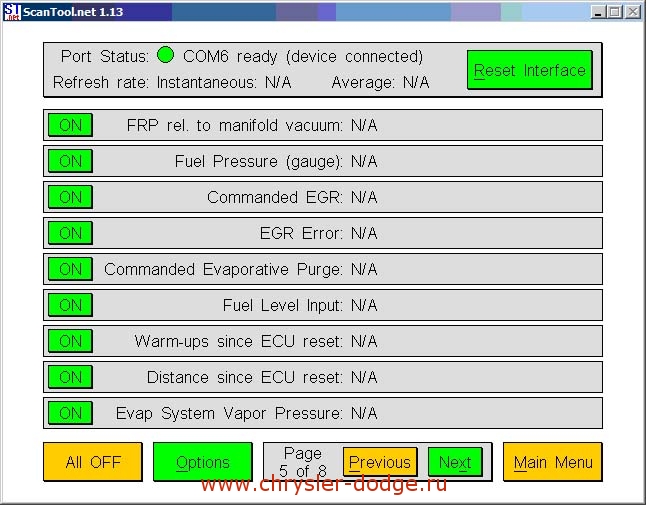Toggle ON button for EGR Error
Viewport: 646px width, 505px height.
tap(70, 233)
